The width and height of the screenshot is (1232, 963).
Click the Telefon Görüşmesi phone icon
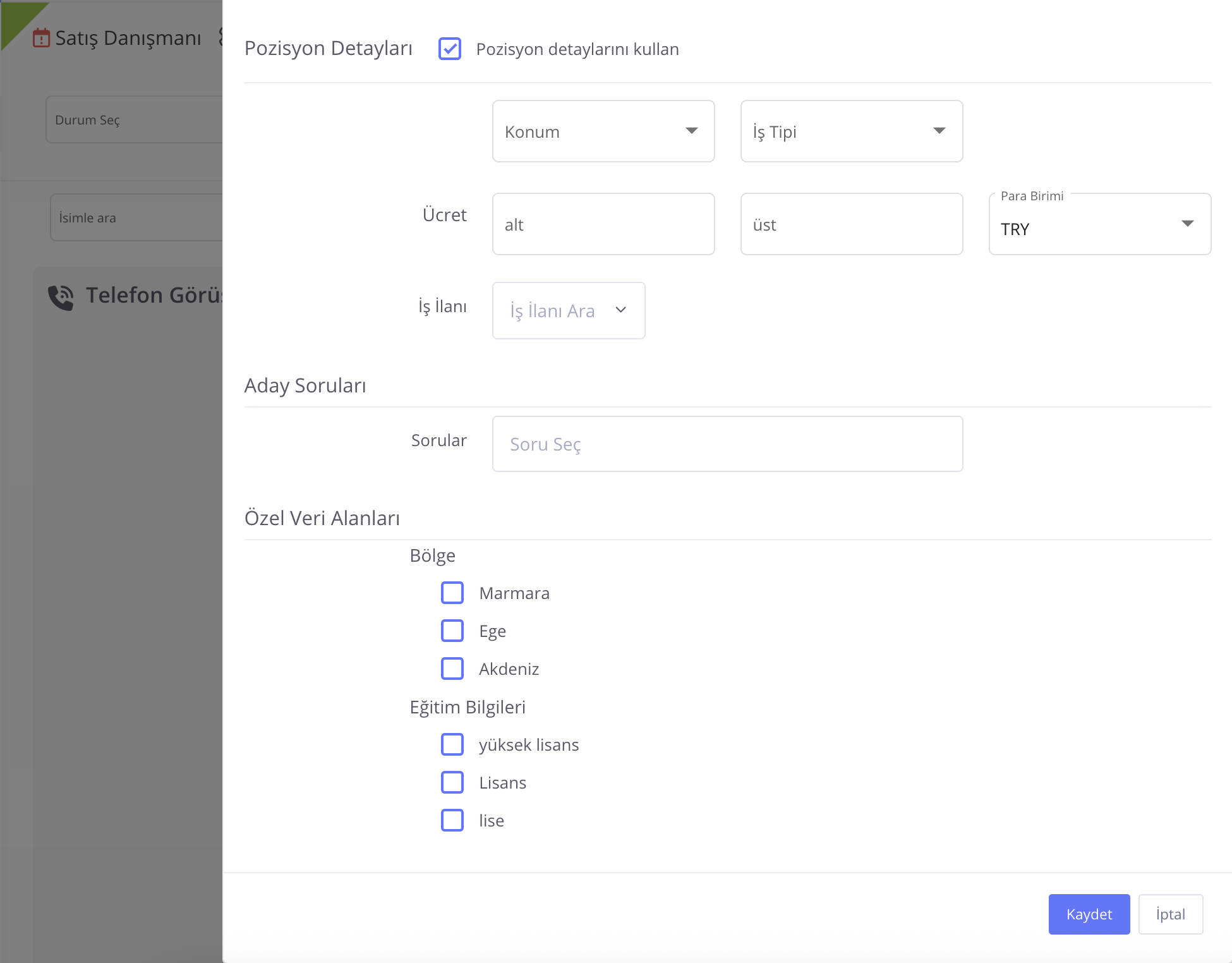click(61, 297)
